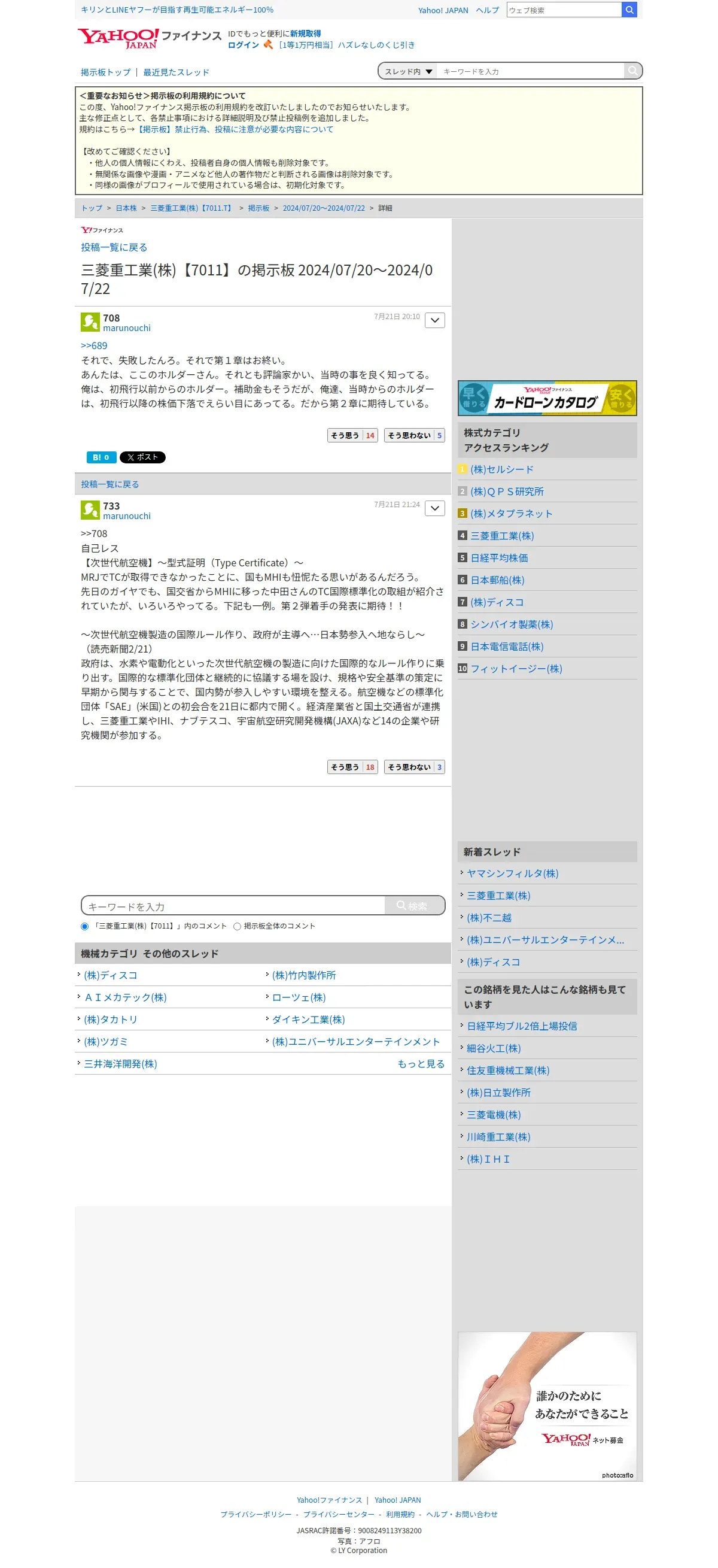Click the small Y!ファイナンス logo above title
The width and height of the screenshot is (718, 1568).
(102, 230)
